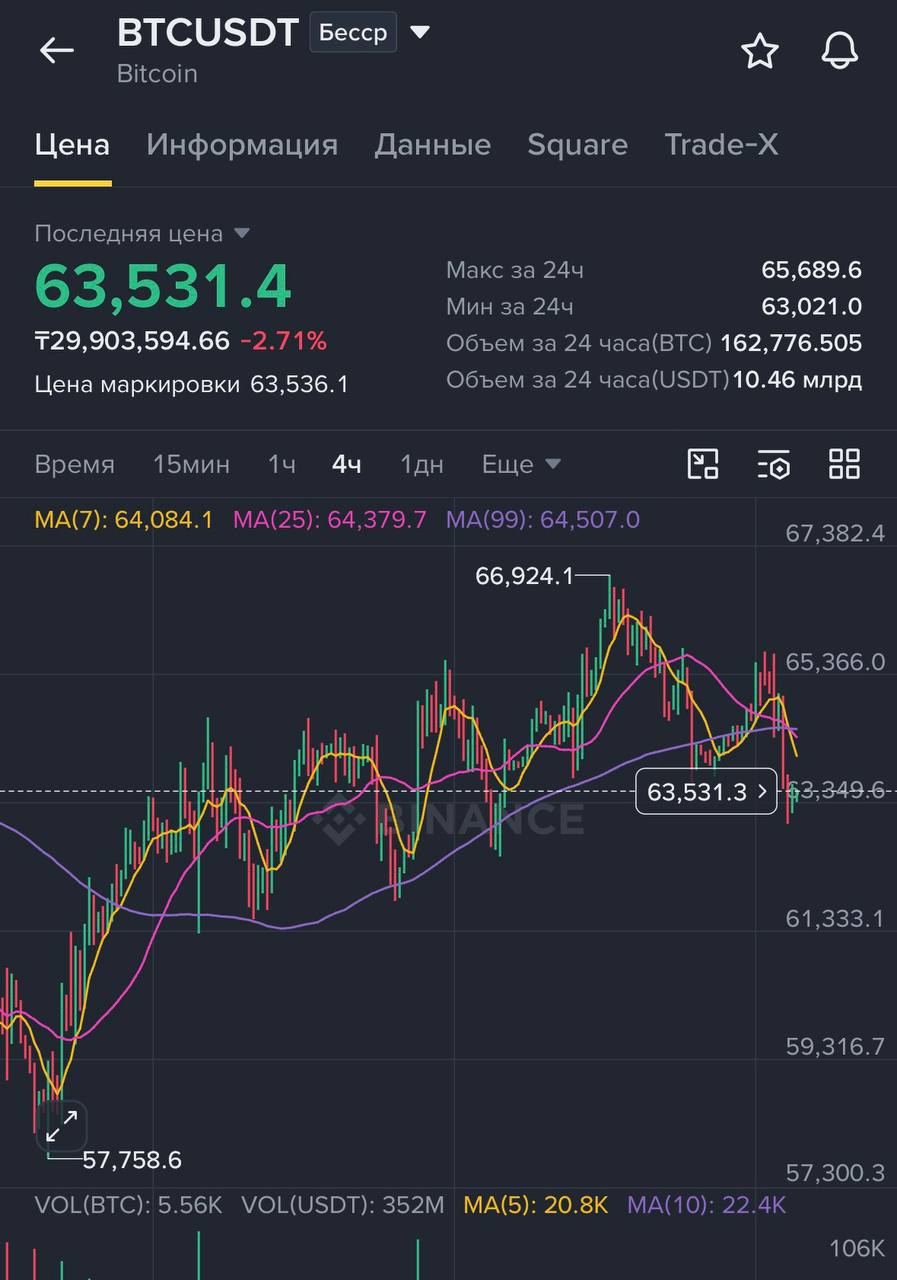Open price alerts bell icon
Image resolution: width=897 pixels, height=1280 pixels.
[x=840, y=51]
